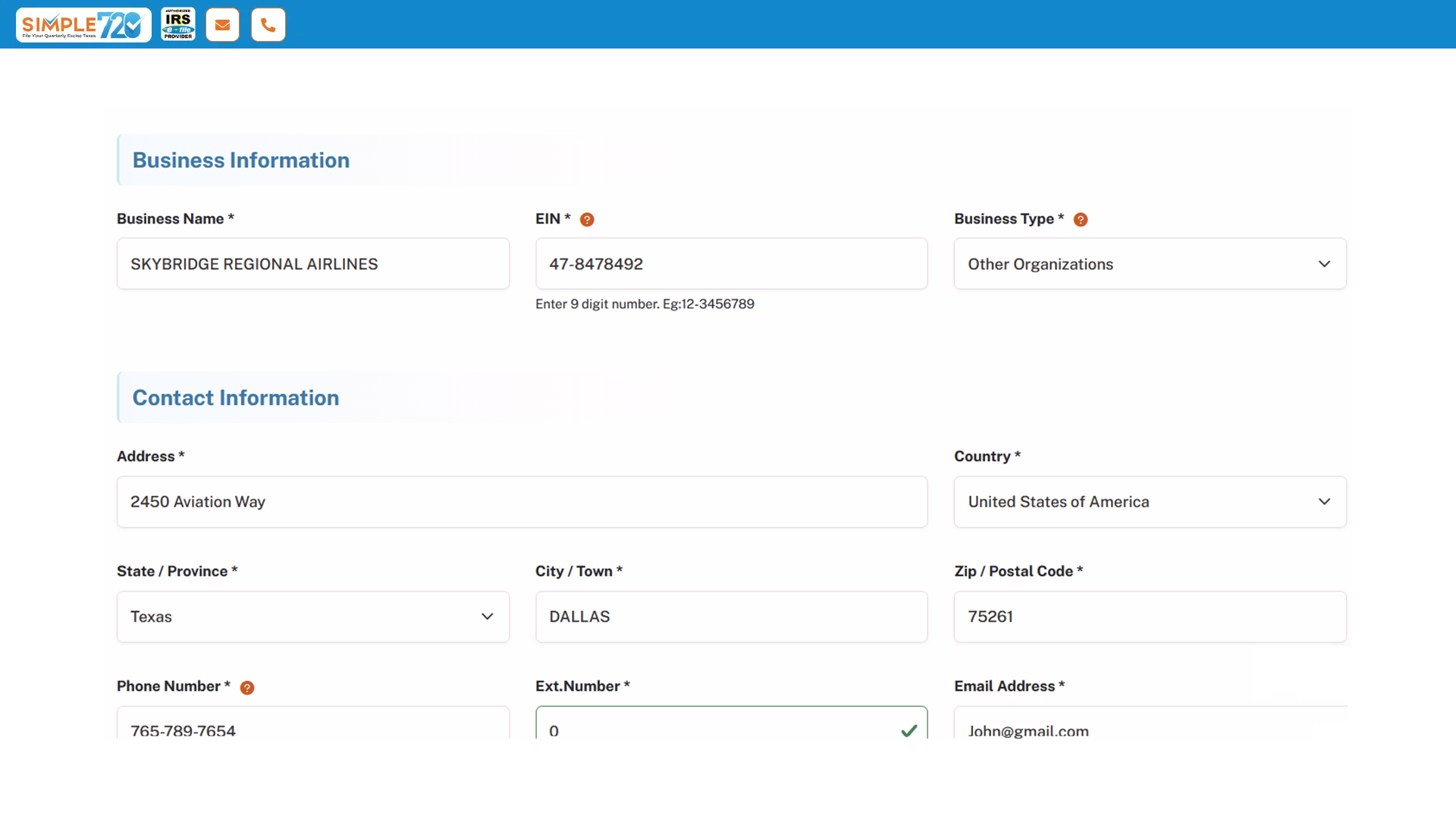Click green checkmark in Ext.Number field
Viewport: 1456px width, 819px height.
coord(908,730)
